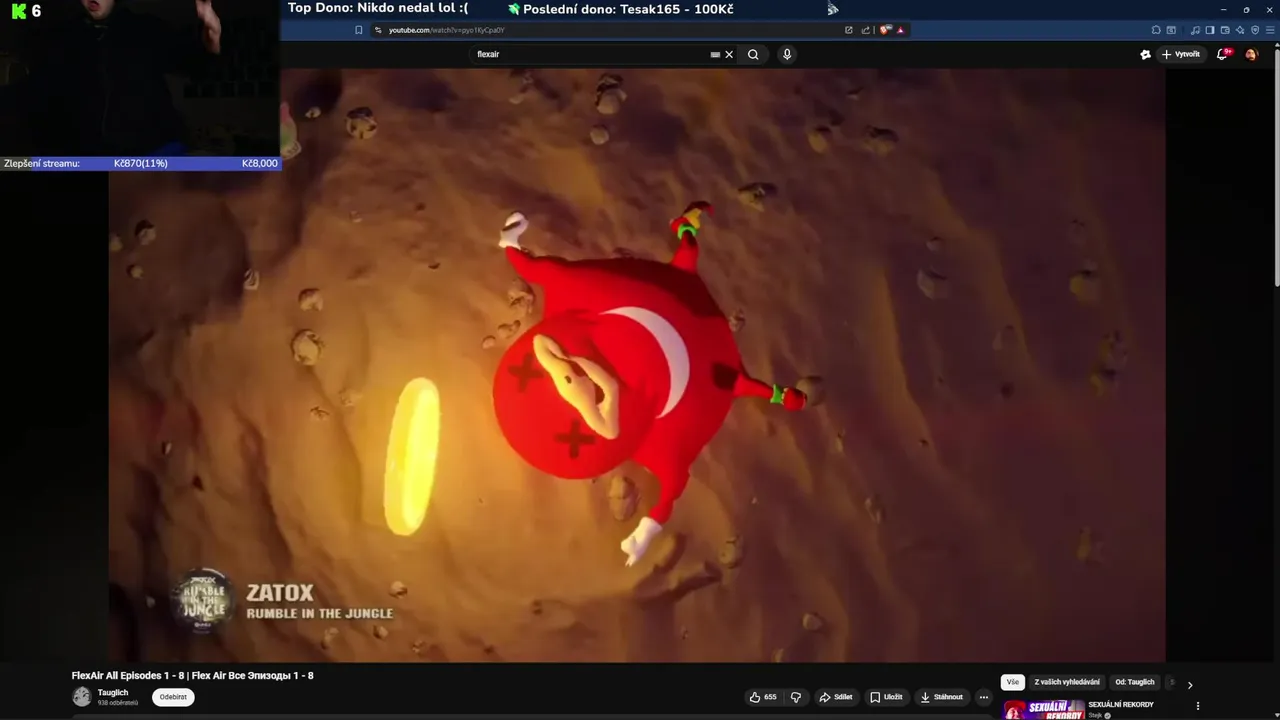Restore down the browser window
The height and width of the screenshot is (720, 1280).
click(1246, 10)
